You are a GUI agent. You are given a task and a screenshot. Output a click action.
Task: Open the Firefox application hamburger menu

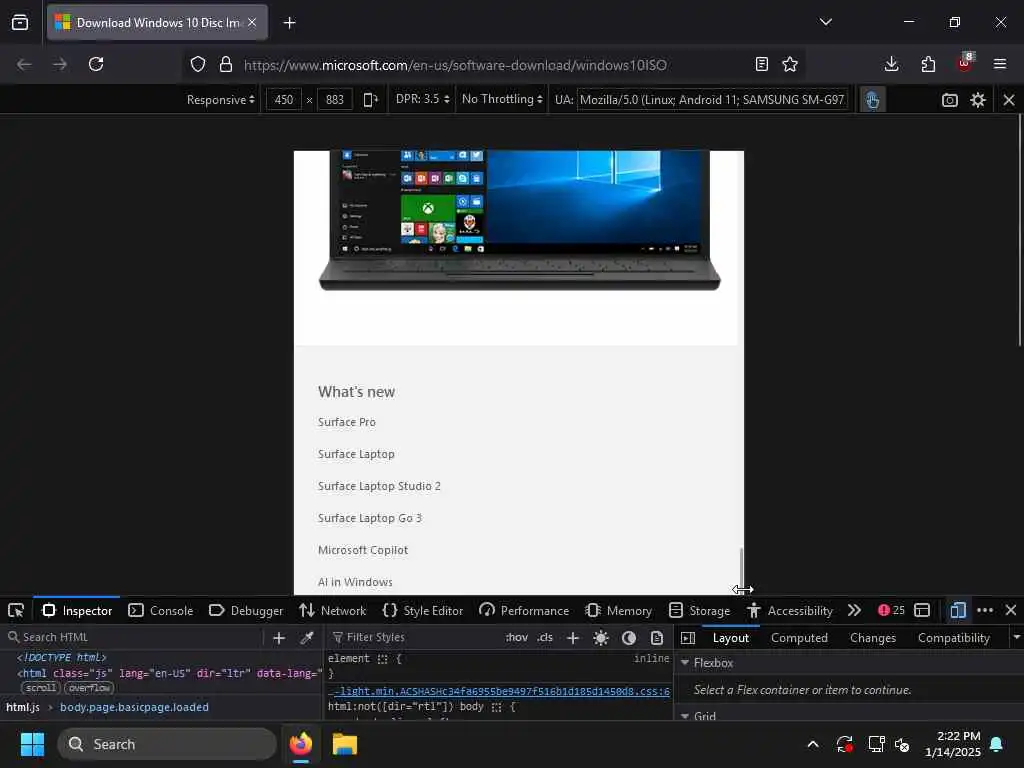coord(1000,64)
